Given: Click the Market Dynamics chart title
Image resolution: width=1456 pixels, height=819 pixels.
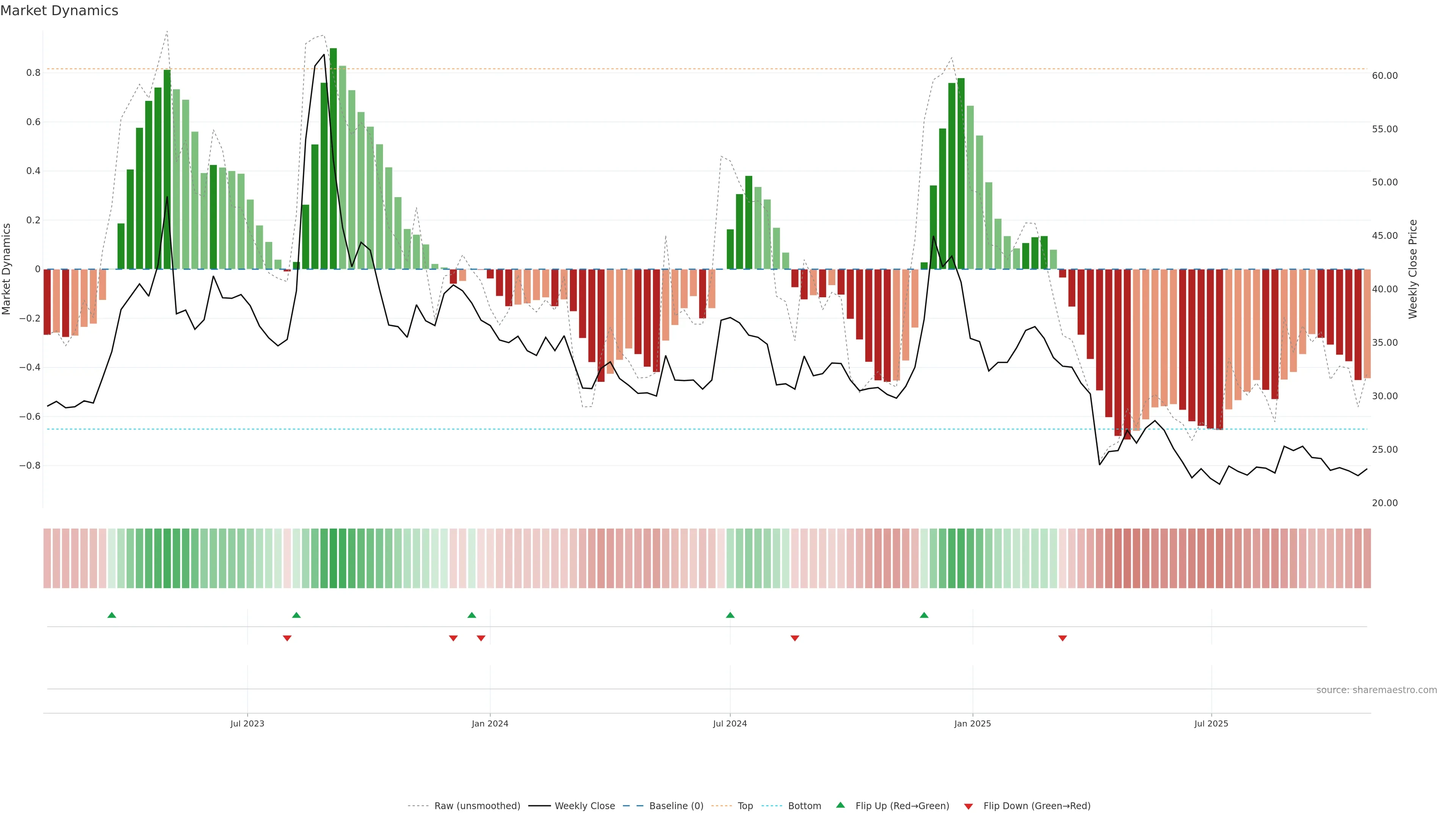Looking at the screenshot, I should pos(60,11).
